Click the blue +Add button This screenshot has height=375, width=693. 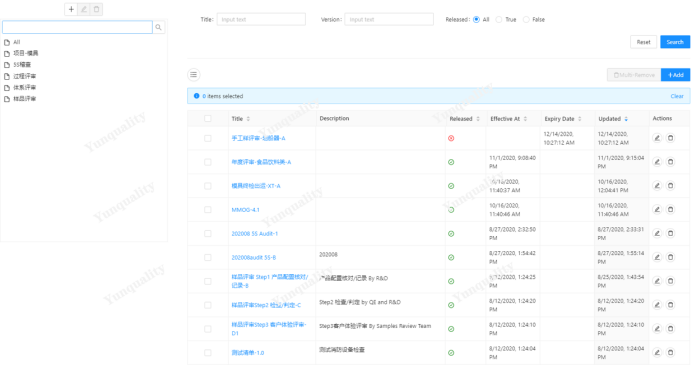[x=676, y=75]
